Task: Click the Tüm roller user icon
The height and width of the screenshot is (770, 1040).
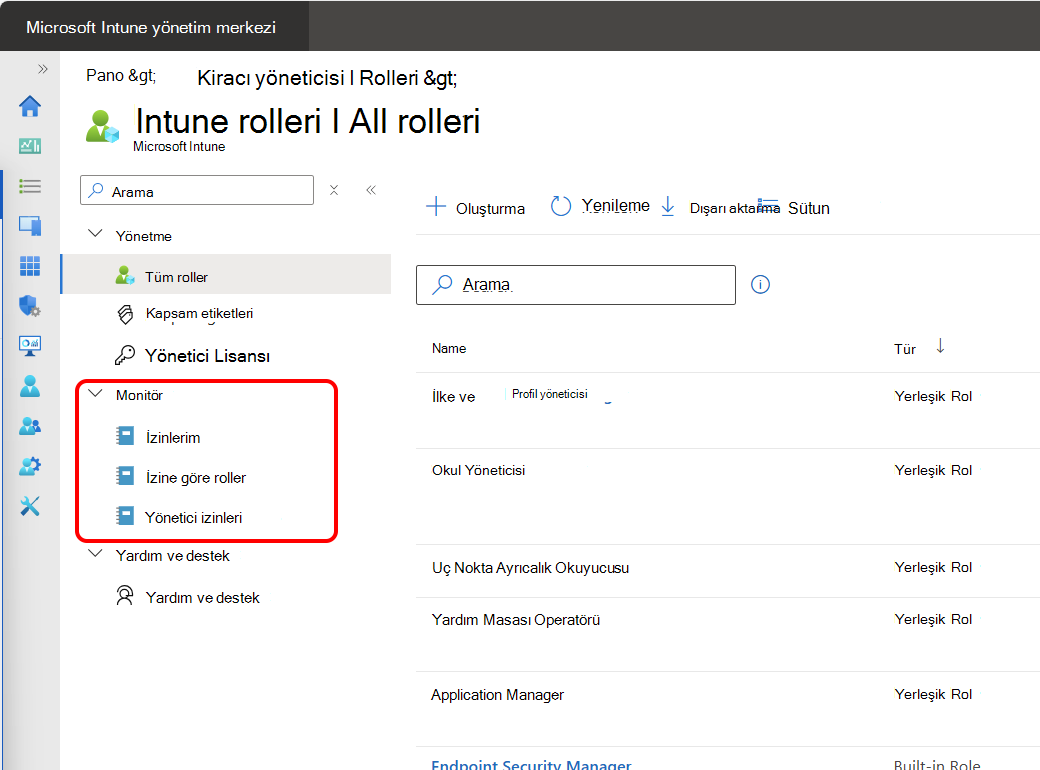Action: point(125,275)
